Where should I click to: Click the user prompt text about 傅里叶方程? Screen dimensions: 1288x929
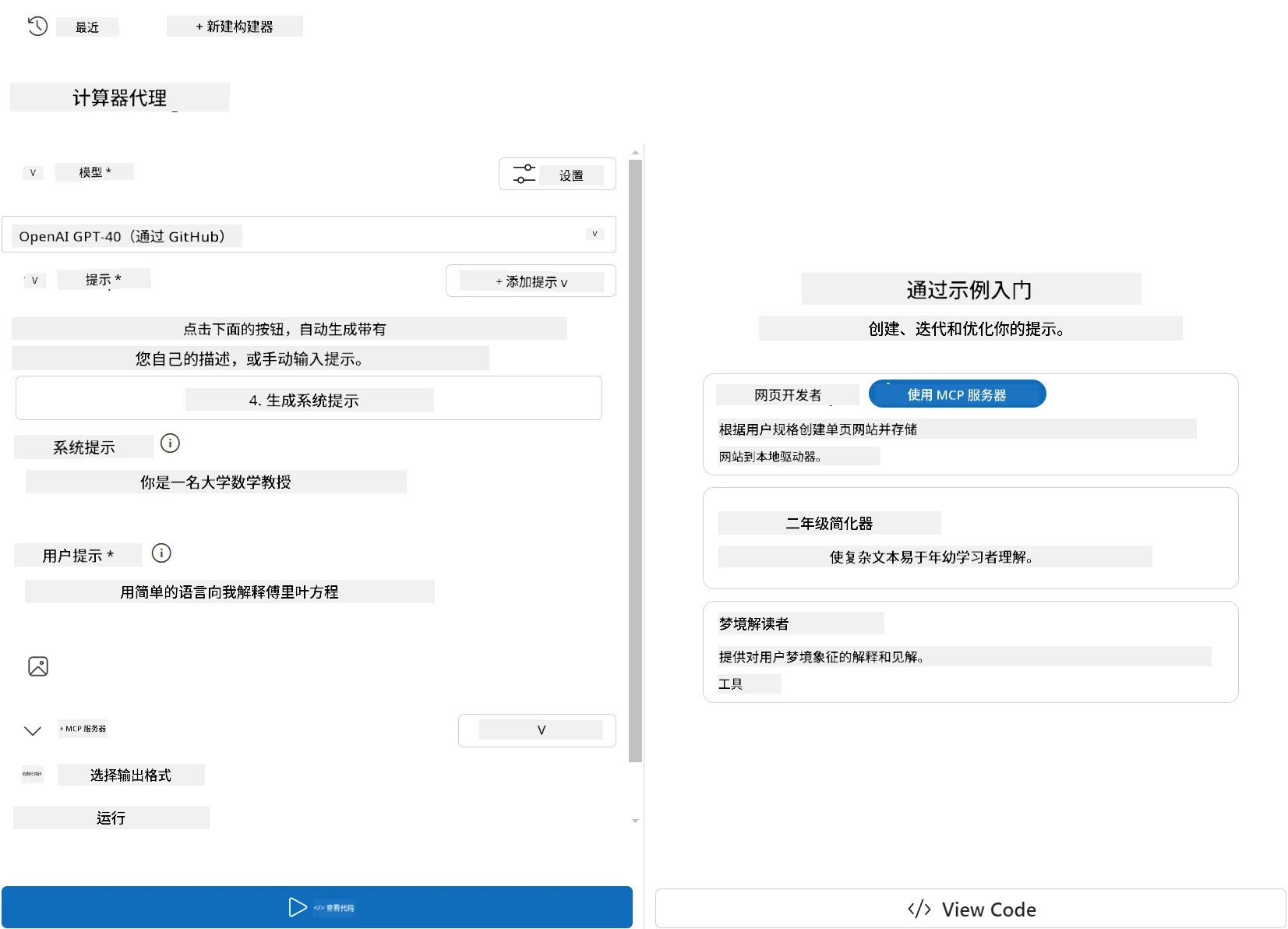(229, 592)
